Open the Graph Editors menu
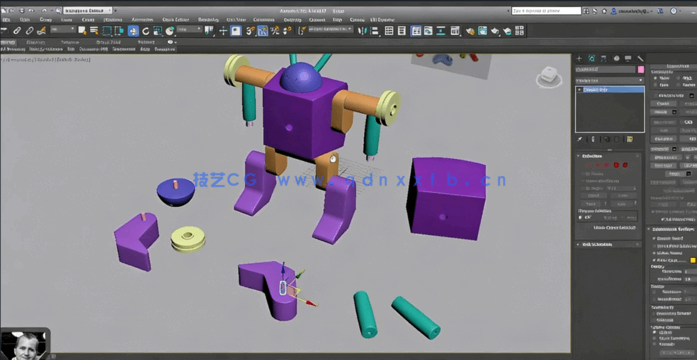This screenshot has width=697, height=360. coord(175,20)
